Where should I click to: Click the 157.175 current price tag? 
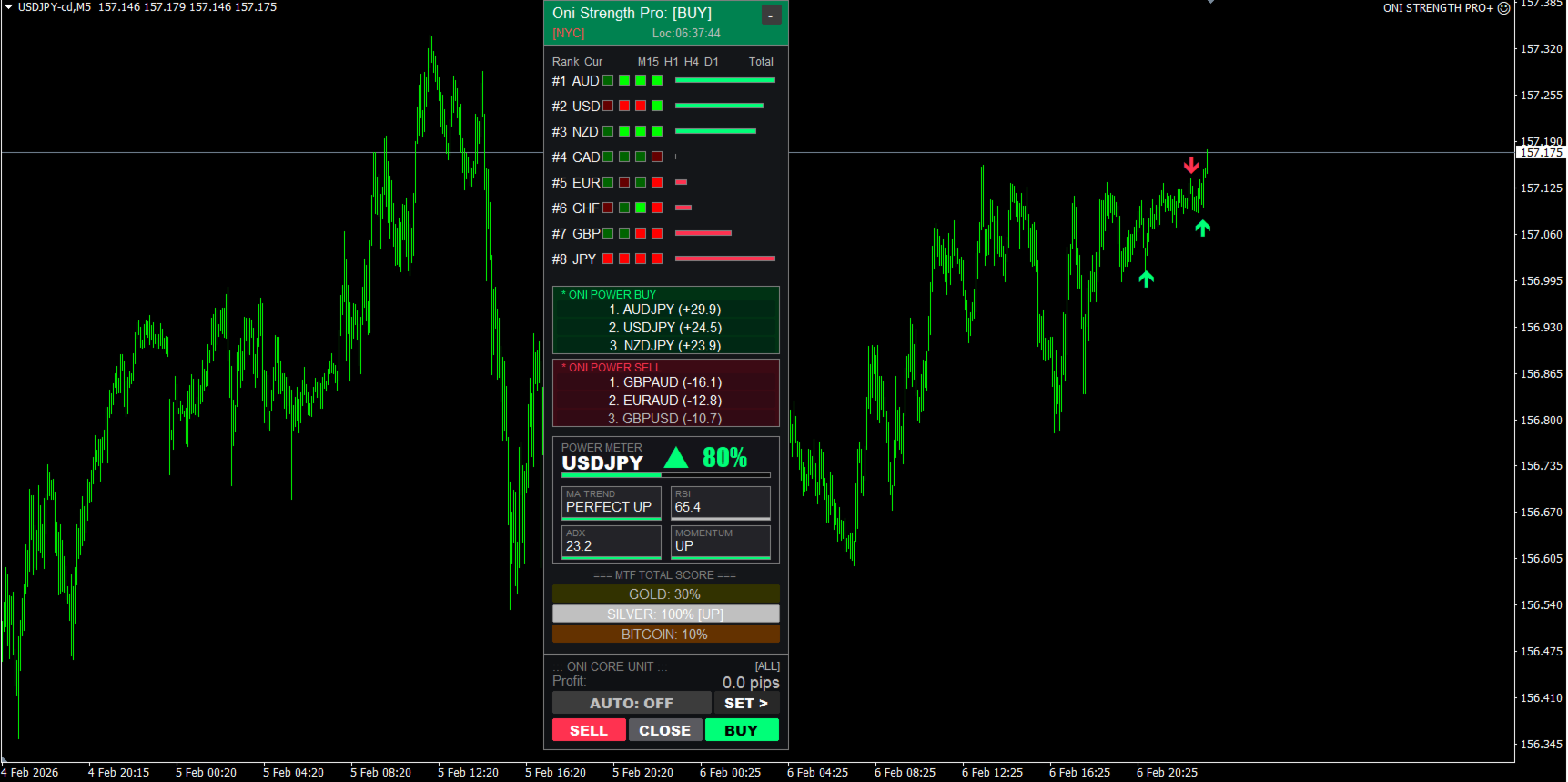pyautogui.click(x=1542, y=153)
